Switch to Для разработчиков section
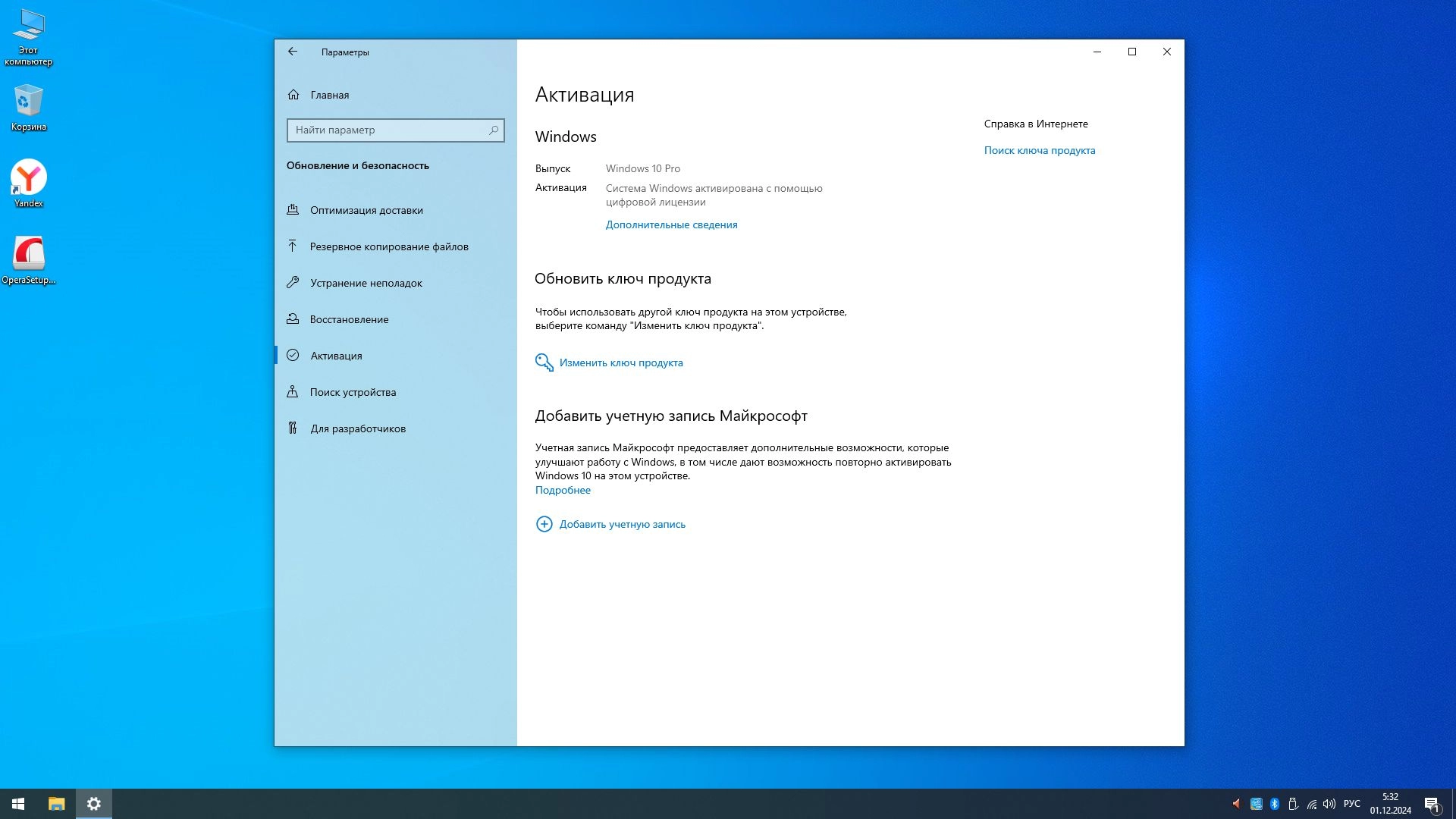This screenshot has height=819, width=1456. (358, 428)
